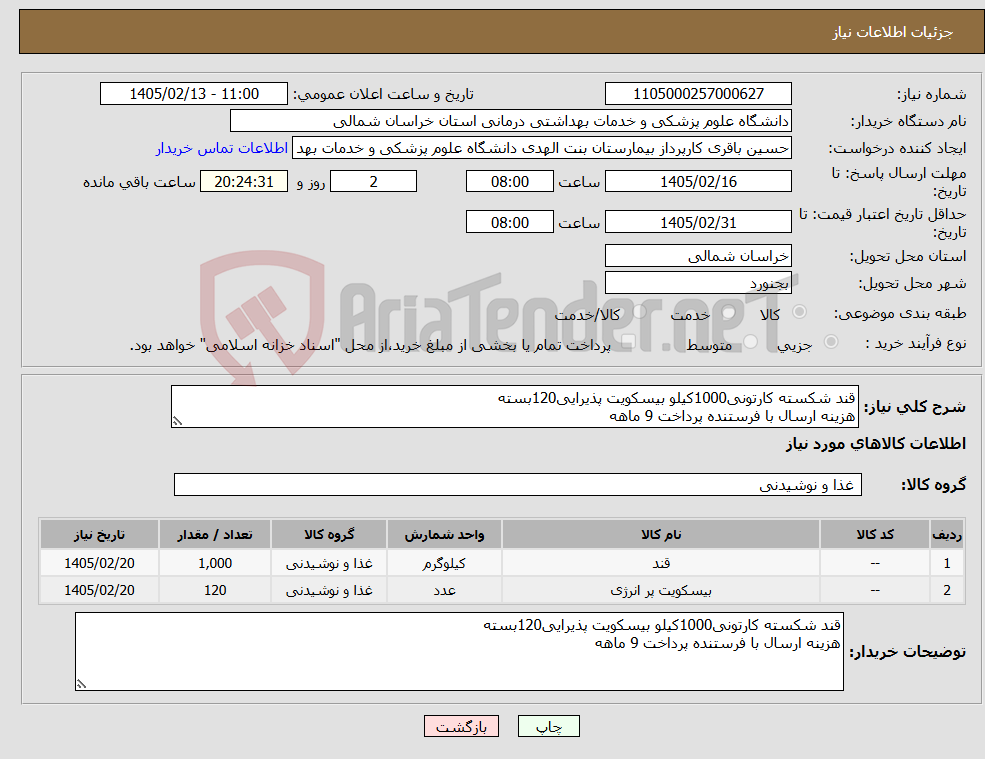Screen dimensions: 985x759
Task: Click response deadline date 1405/02/16
Action: pyautogui.click(x=698, y=182)
